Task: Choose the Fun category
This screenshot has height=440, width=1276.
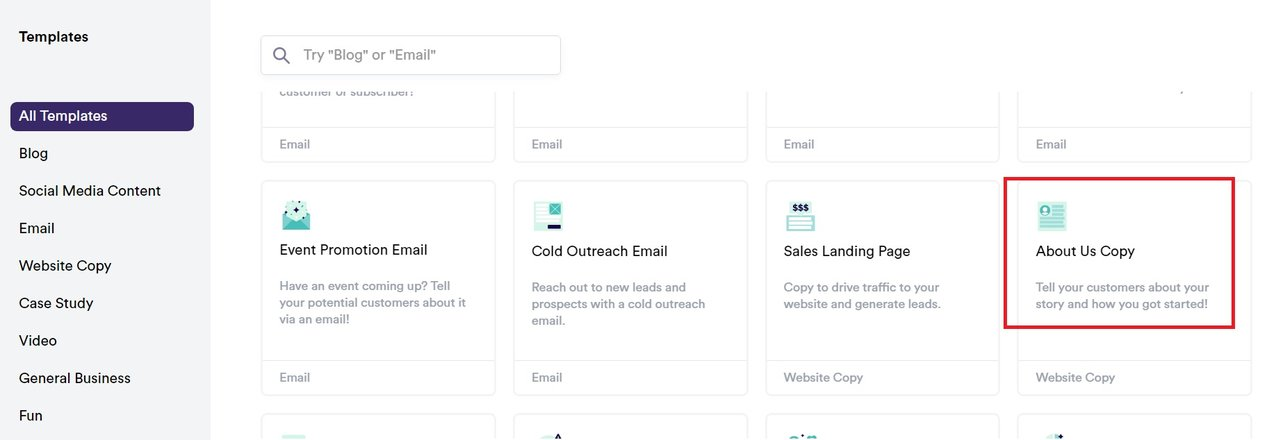Action: pyautogui.click(x=31, y=415)
